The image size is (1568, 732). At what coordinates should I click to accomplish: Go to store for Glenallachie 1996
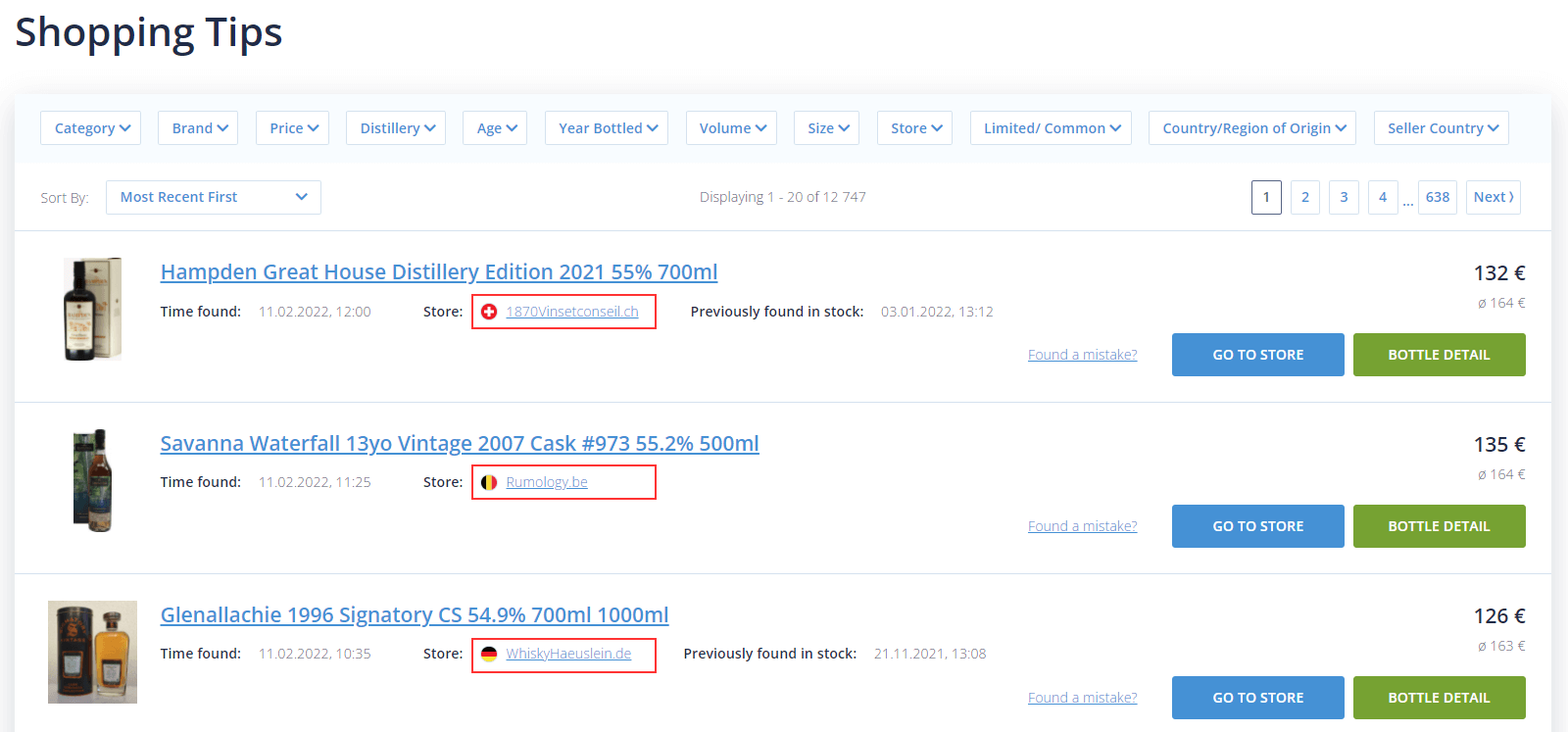pyautogui.click(x=1258, y=698)
